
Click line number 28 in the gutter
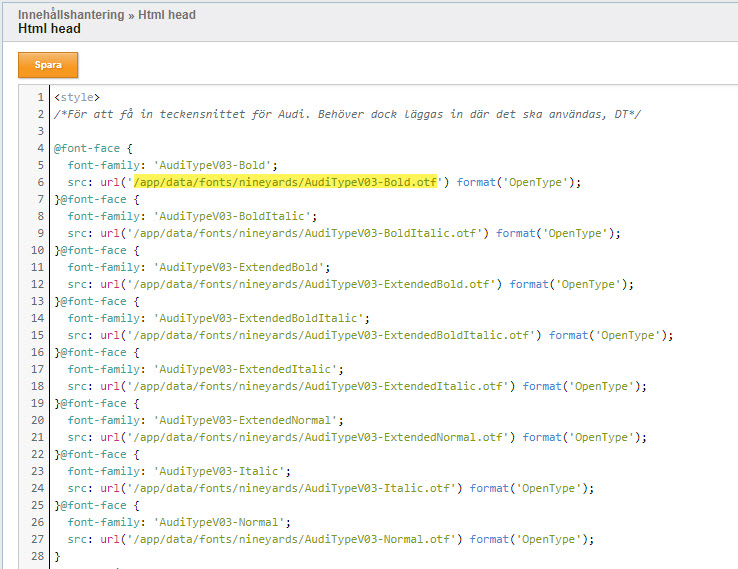click(x=38, y=556)
